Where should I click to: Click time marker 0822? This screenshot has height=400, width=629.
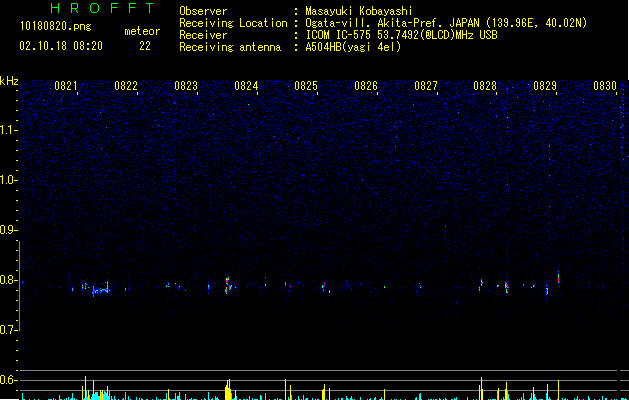click(x=126, y=86)
